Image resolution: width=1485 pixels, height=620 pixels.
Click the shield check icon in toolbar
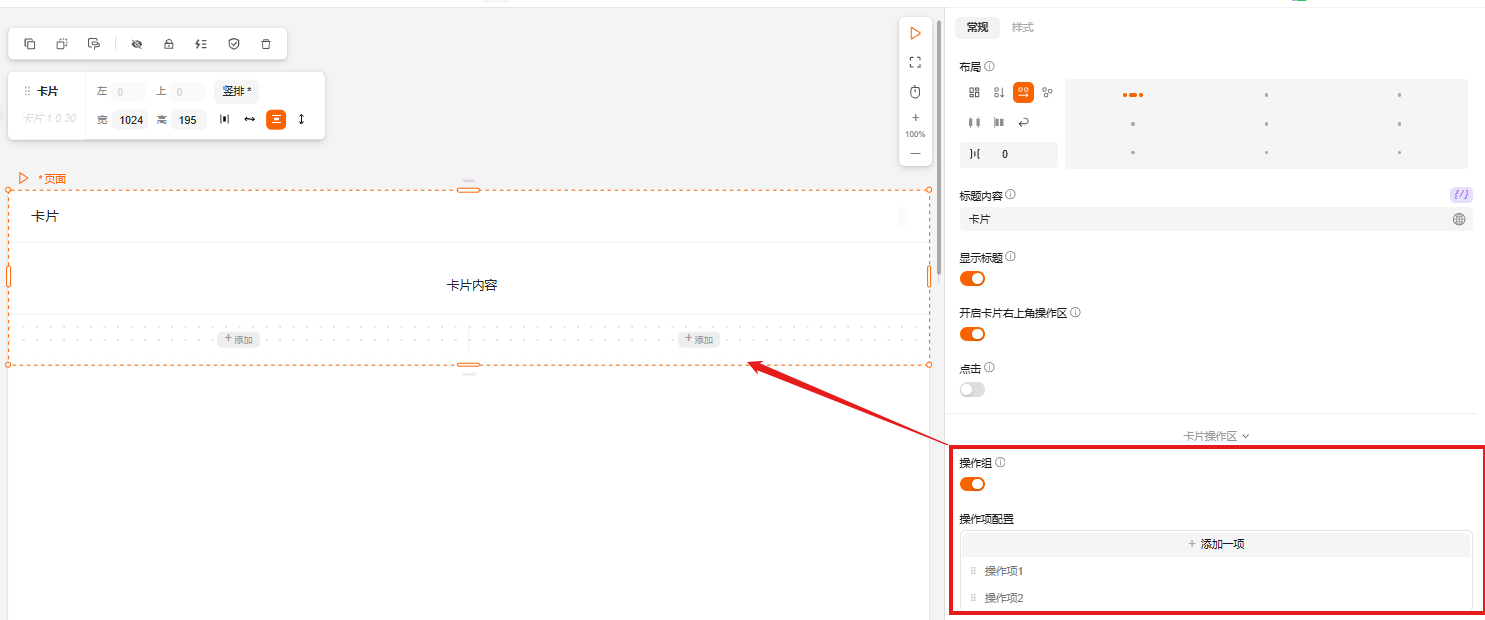[234, 44]
